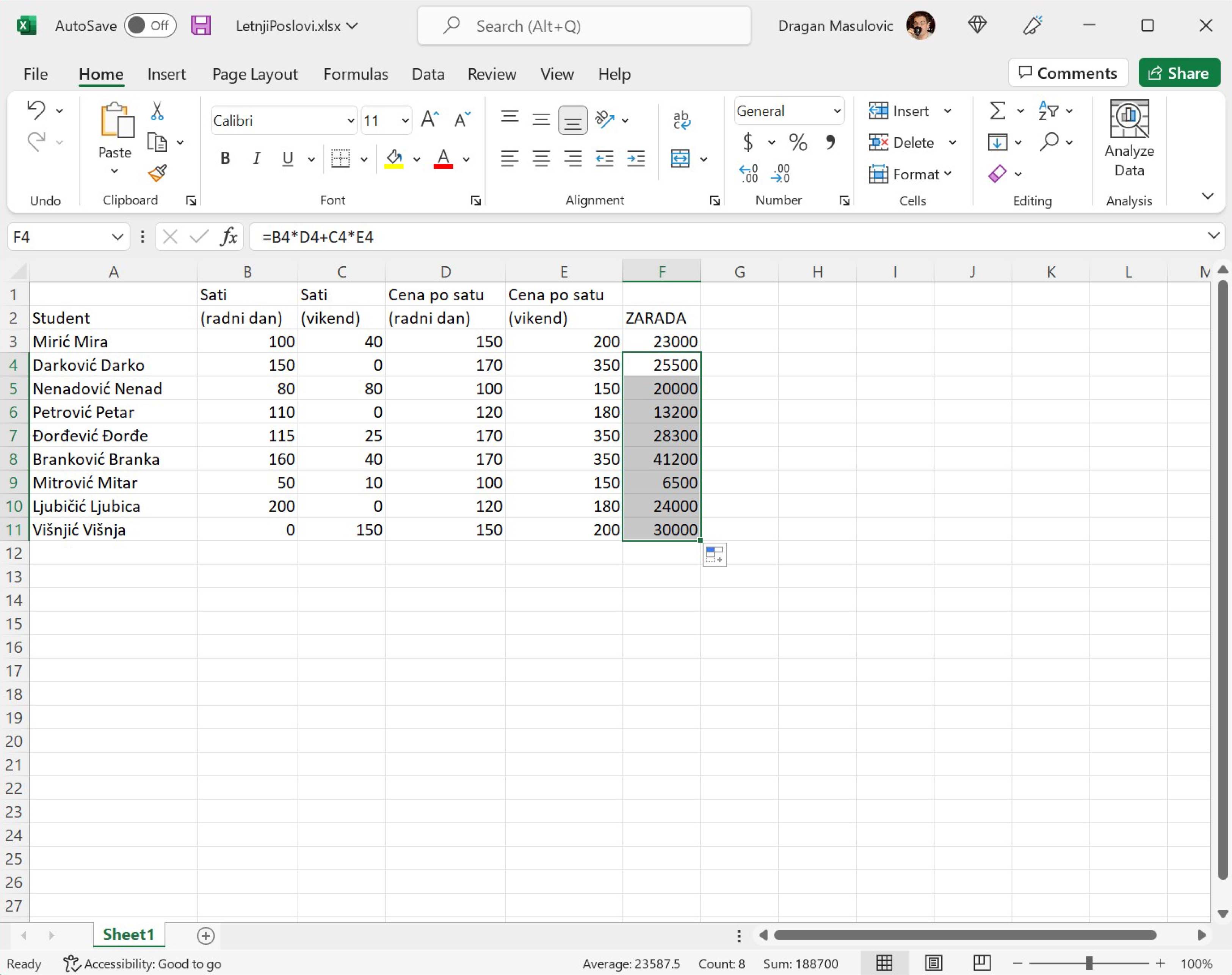
Task: Click the Percent Style icon
Action: (798, 142)
